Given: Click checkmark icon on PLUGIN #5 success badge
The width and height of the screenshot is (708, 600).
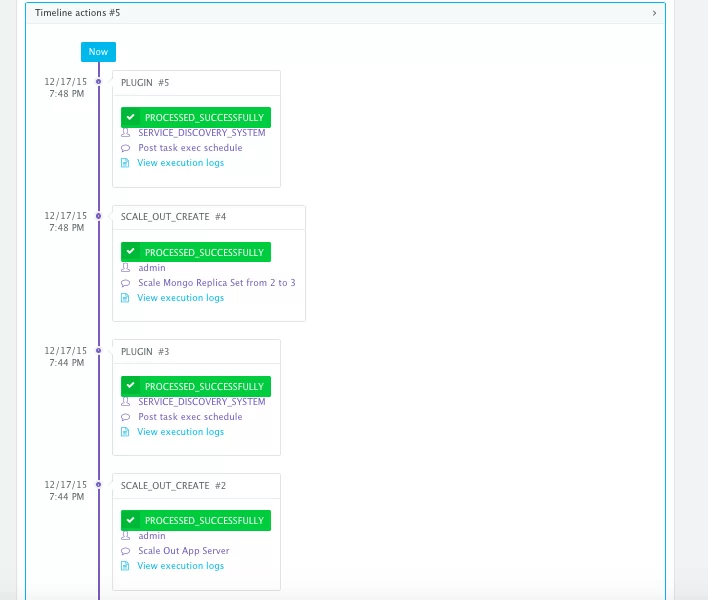Looking at the screenshot, I should coord(130,117).
